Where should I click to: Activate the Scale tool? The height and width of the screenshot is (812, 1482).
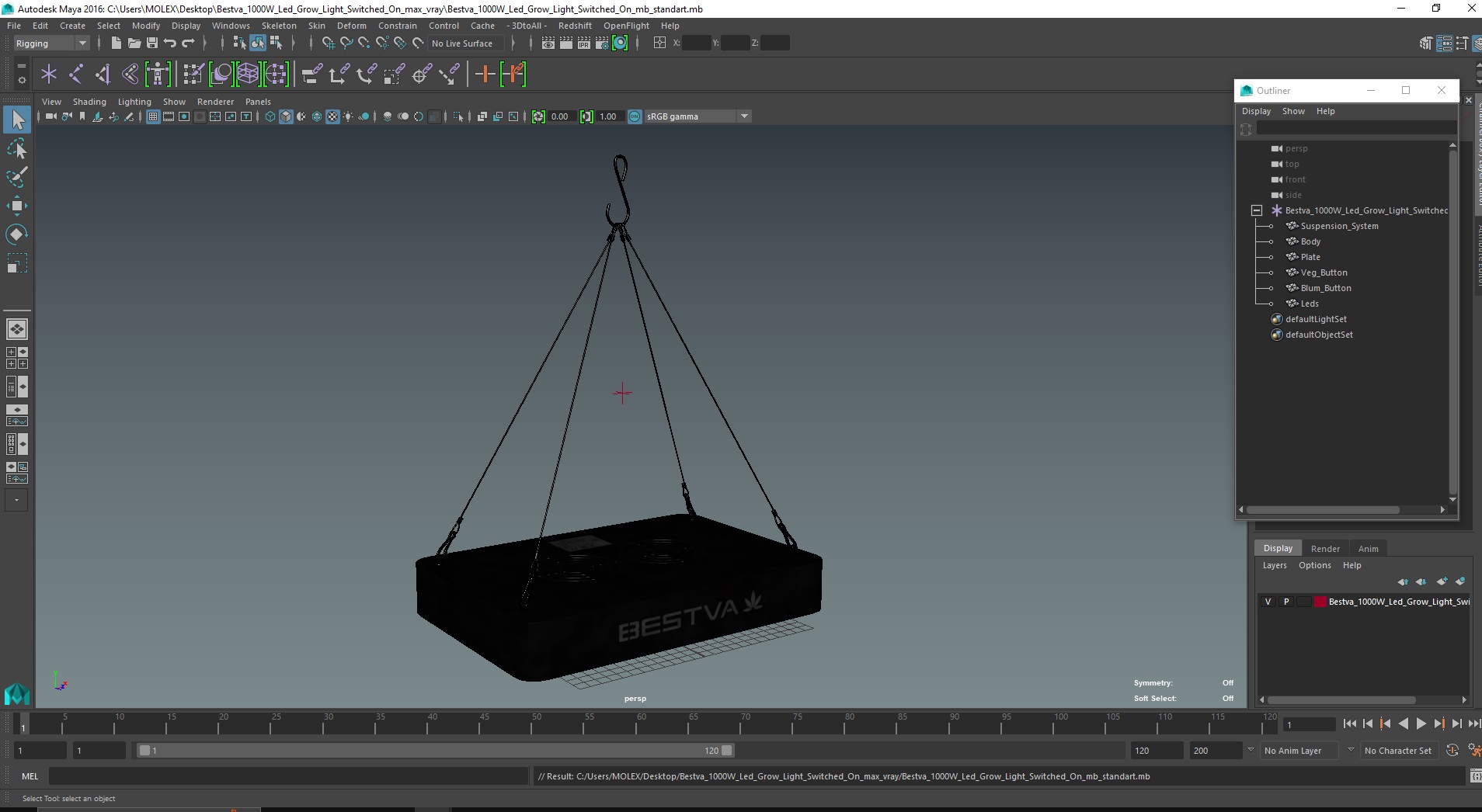coord(17,263)
